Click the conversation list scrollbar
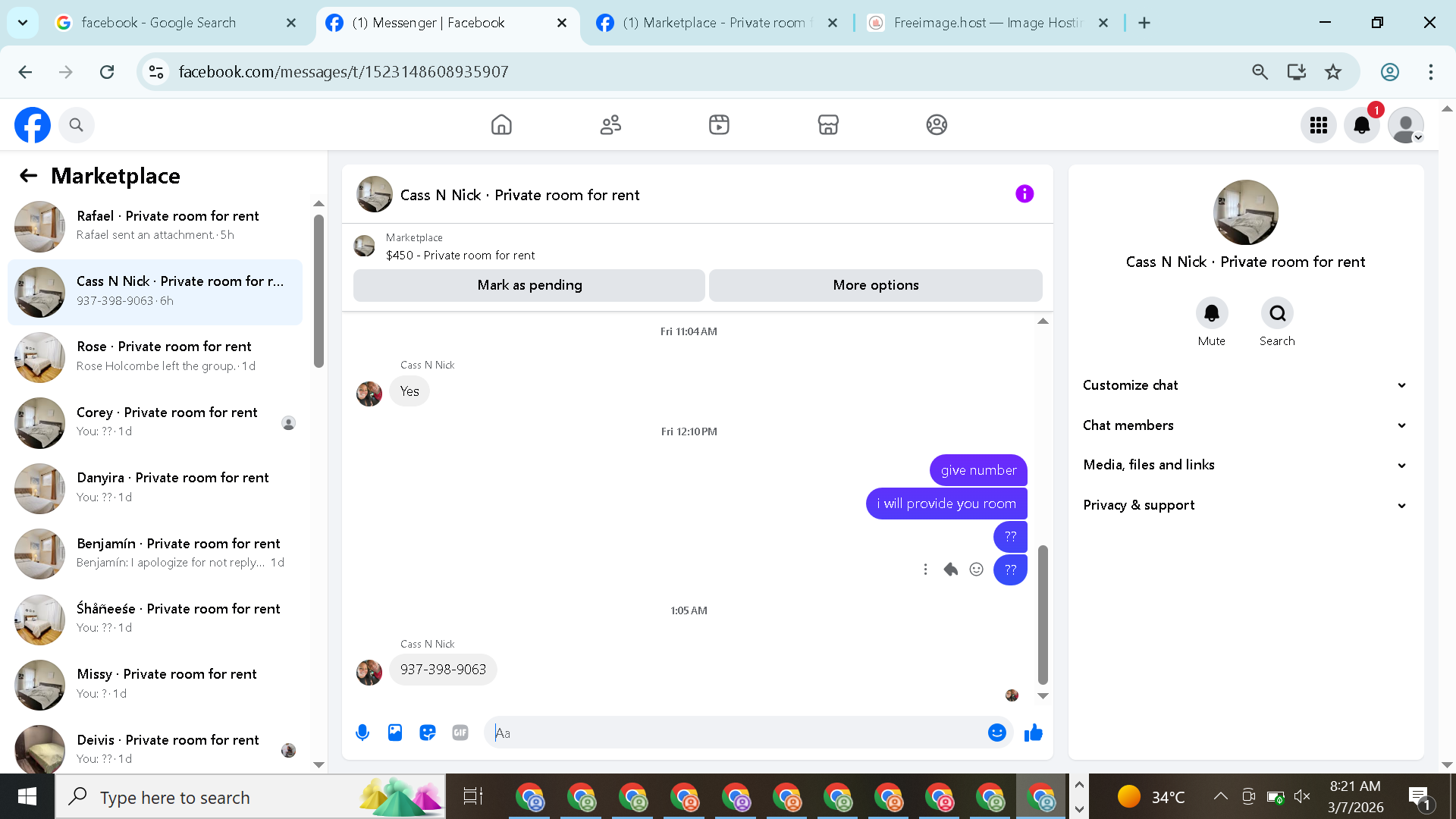Viewport: 1456px width, 819px height. (x=318, y=292)
